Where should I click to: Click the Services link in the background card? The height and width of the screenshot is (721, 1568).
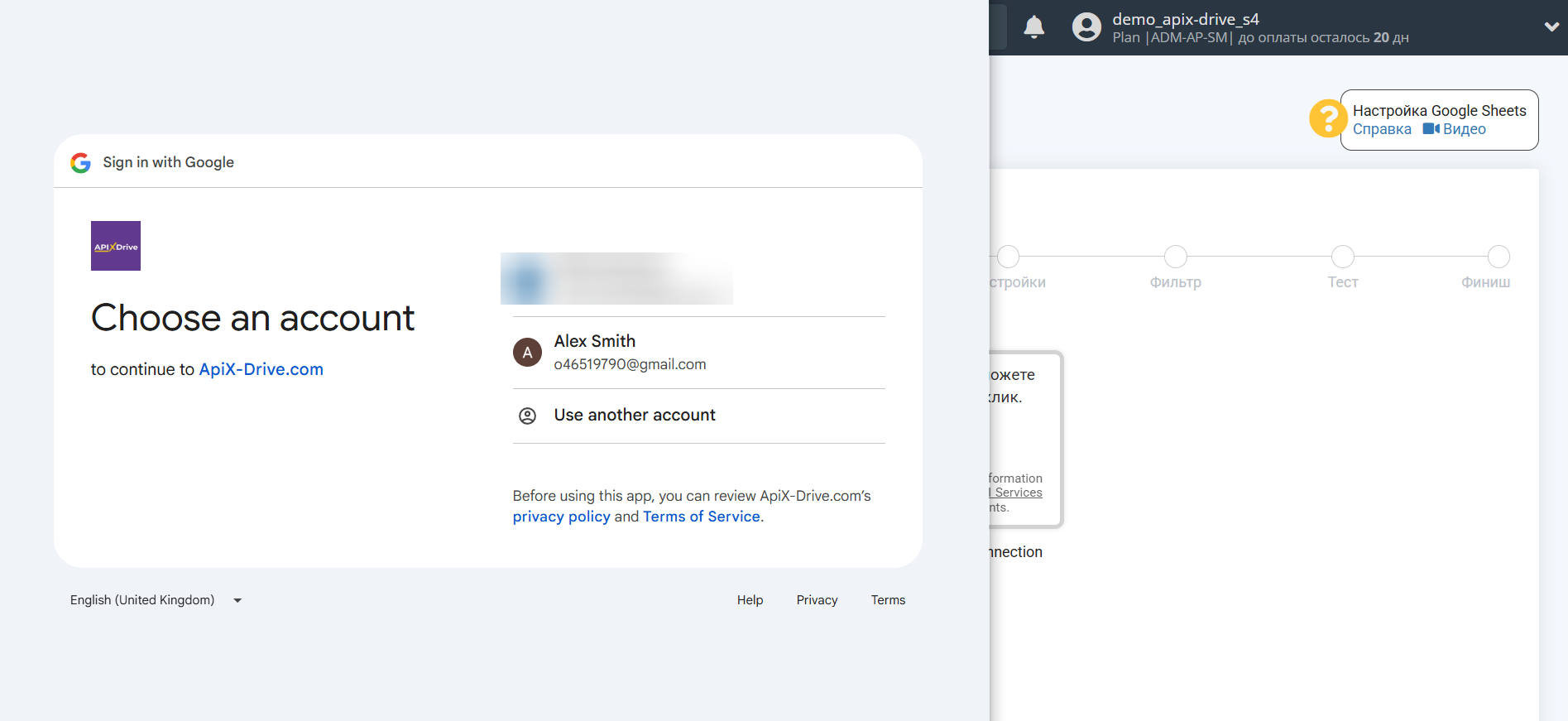pos(1017,493)
